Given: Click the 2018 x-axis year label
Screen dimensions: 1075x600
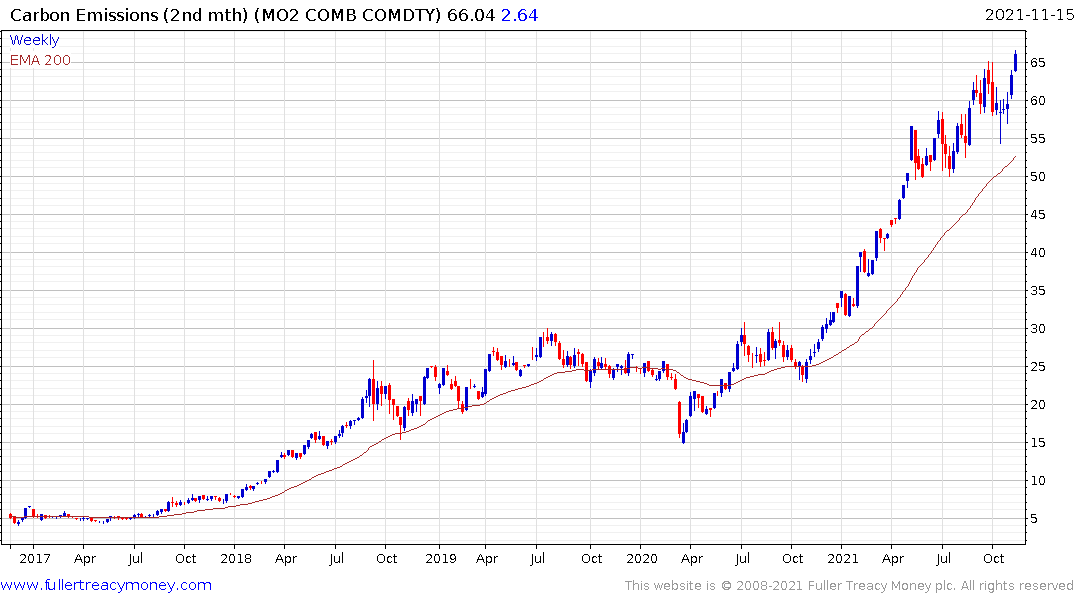Looking at the screenshot, I should coord(236,558).
